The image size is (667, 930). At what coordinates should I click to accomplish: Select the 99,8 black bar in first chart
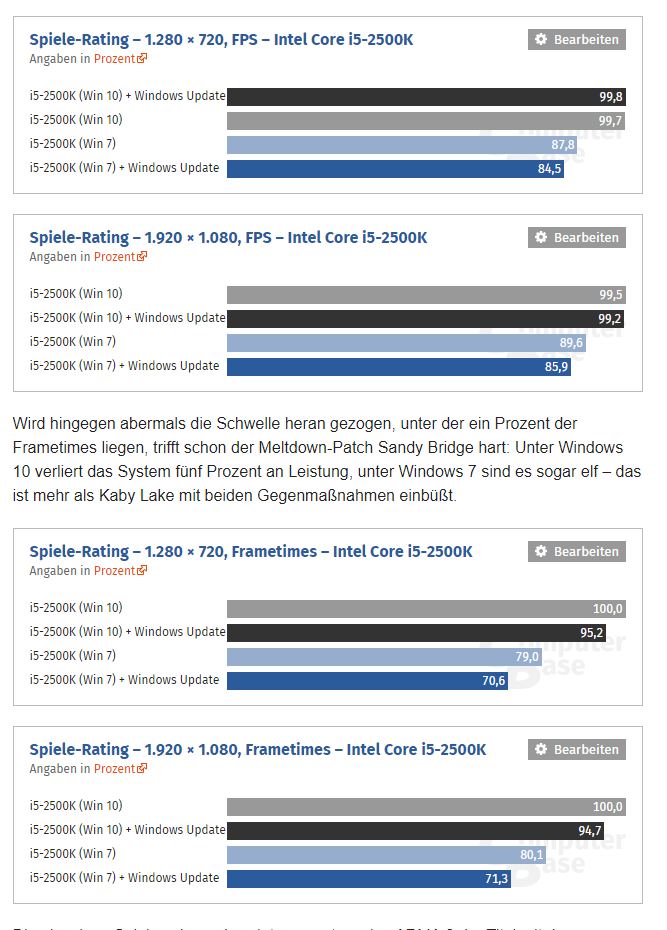(426, 97)
